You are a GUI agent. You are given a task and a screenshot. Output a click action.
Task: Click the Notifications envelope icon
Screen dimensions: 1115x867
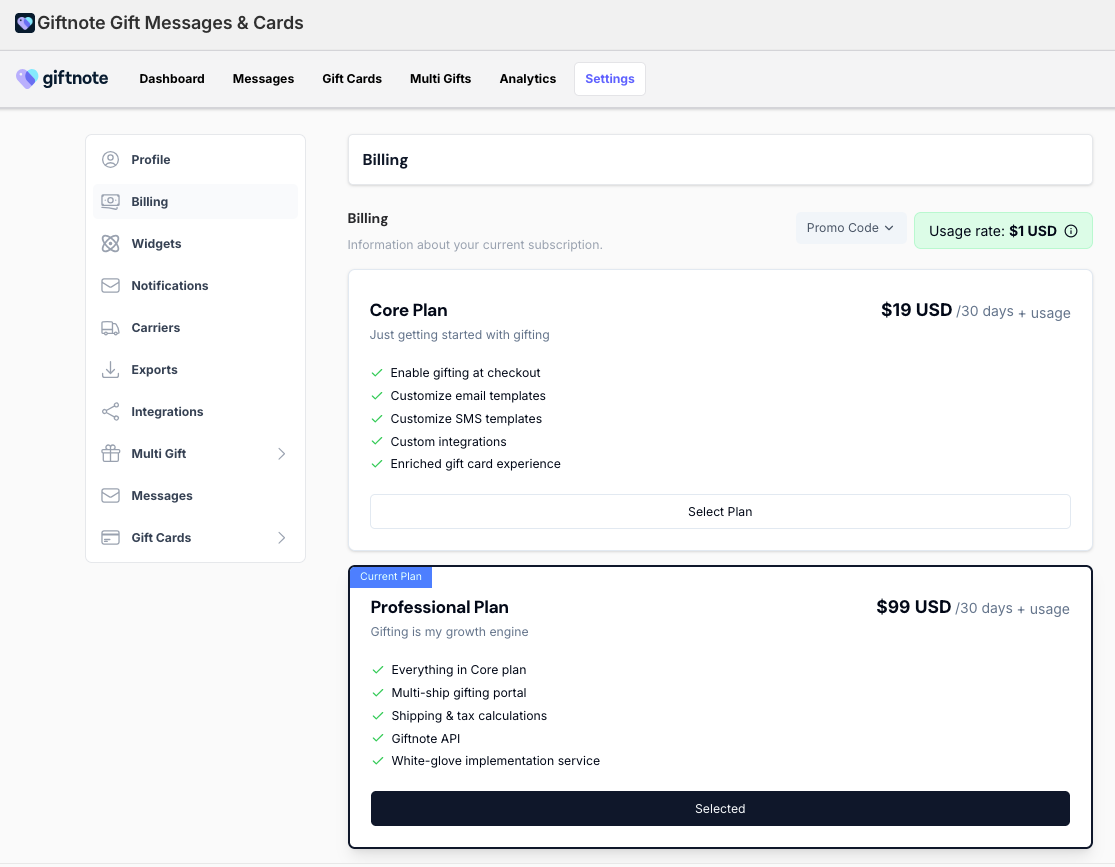110,286
